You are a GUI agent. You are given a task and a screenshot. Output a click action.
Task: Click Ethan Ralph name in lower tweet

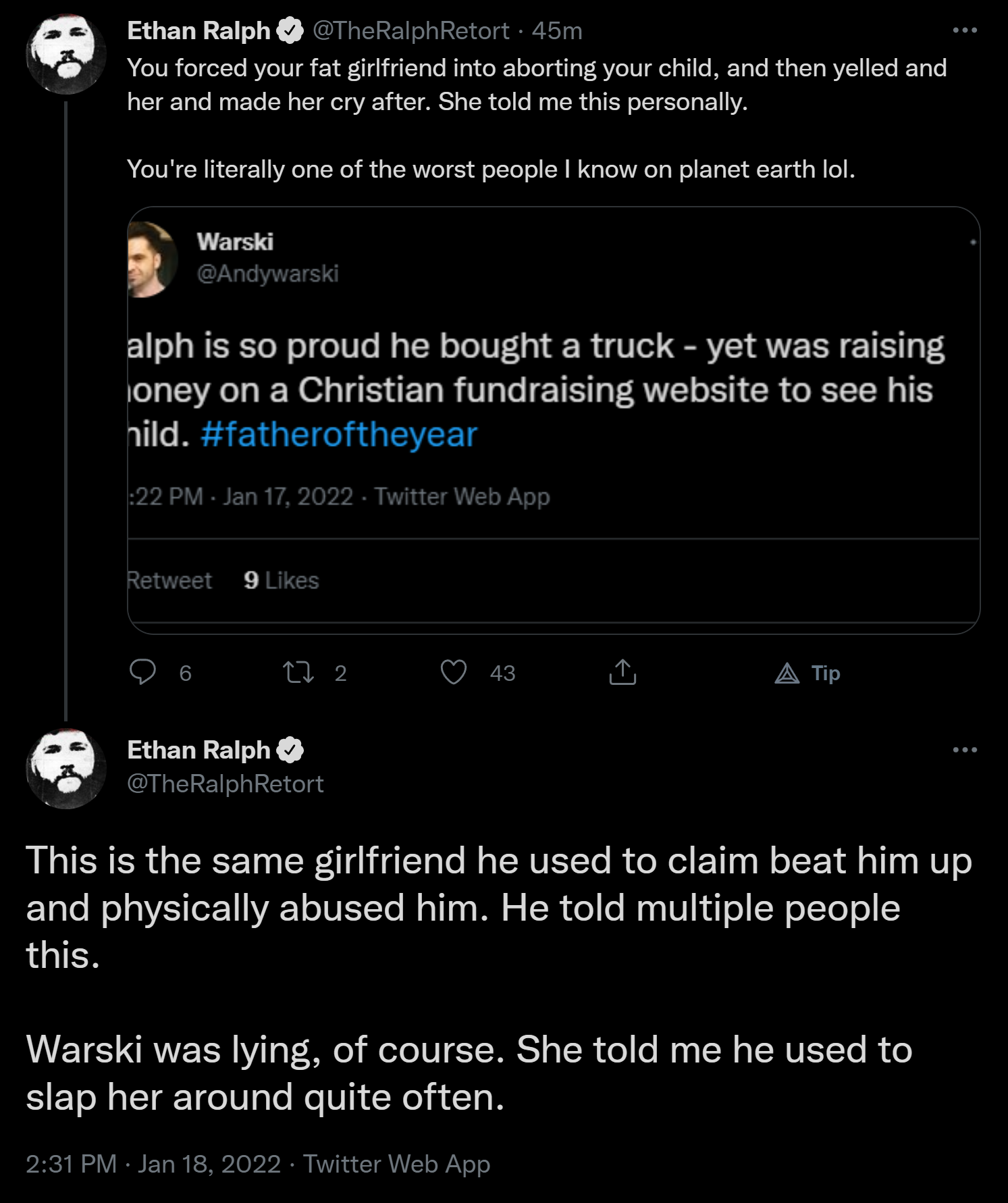198,750
